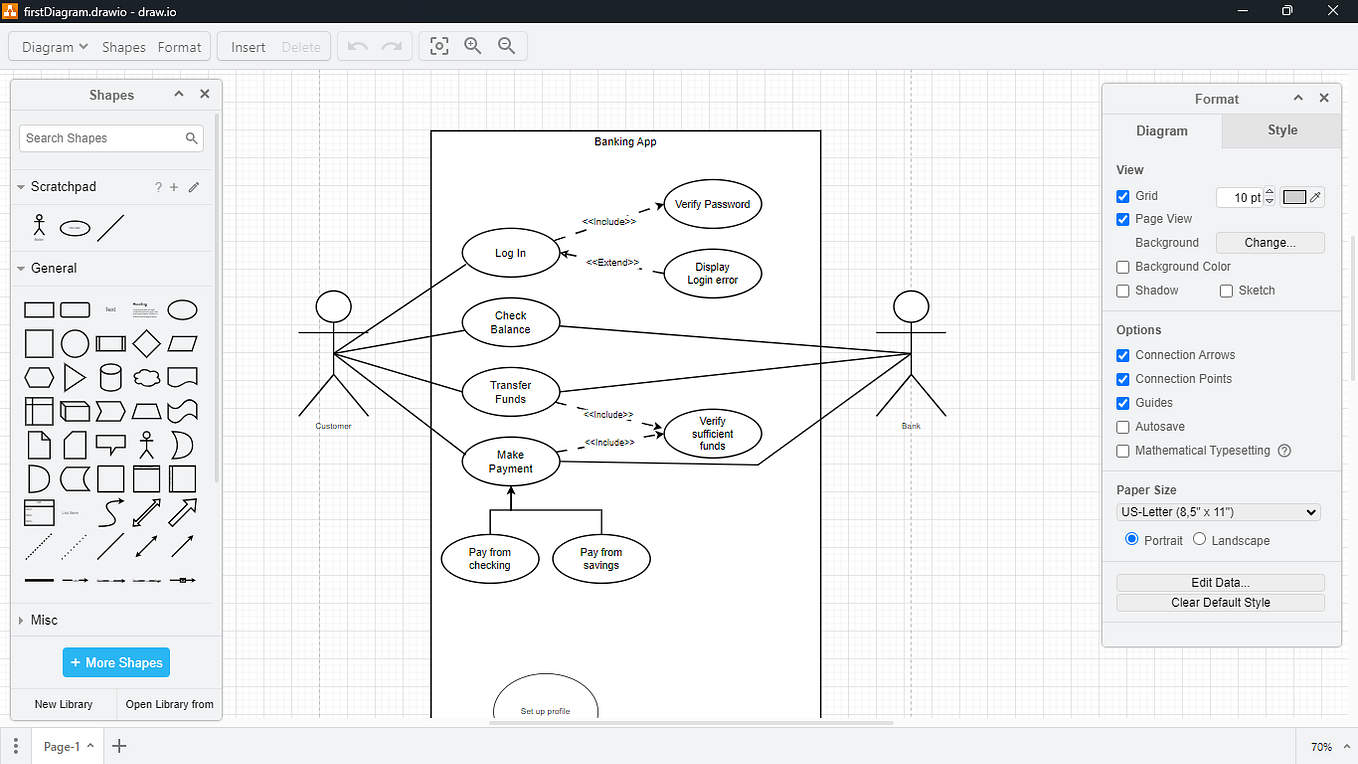Click the cloud shape in the shapes panel
The image size is (1358, 764).
(x=146, y=377)
